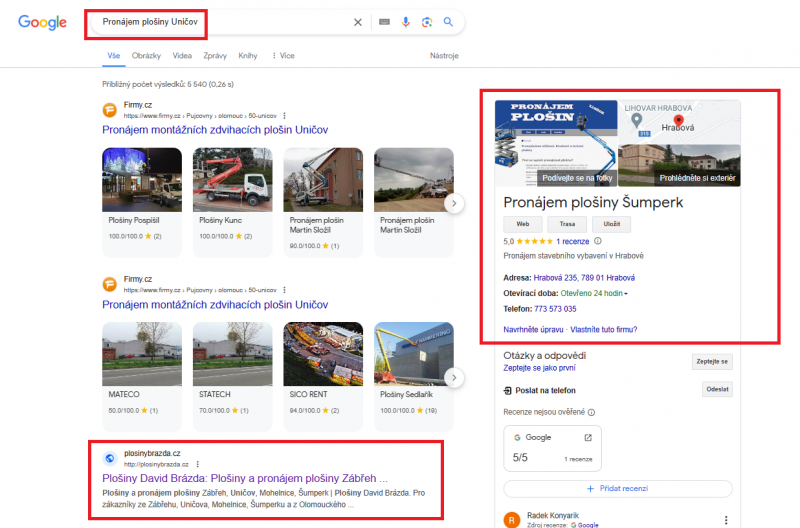
Task: Click the first Firmy.cz favicon
Action: click(x=110, y=110)
